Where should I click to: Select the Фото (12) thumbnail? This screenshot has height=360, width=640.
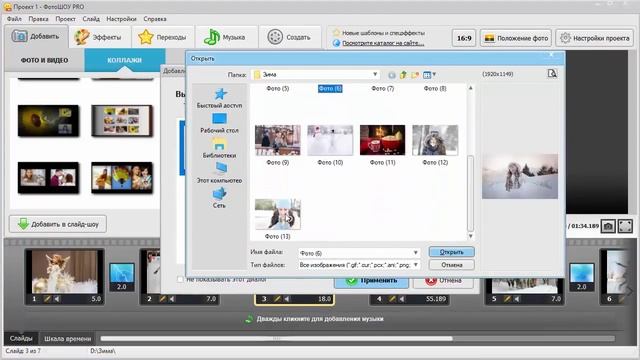(x=435, y=140)
